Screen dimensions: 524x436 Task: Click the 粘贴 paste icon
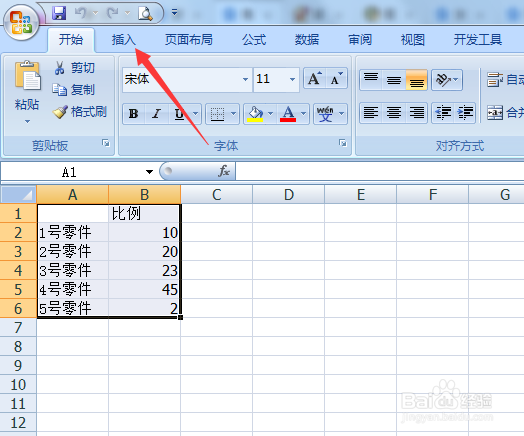(27, 76)
